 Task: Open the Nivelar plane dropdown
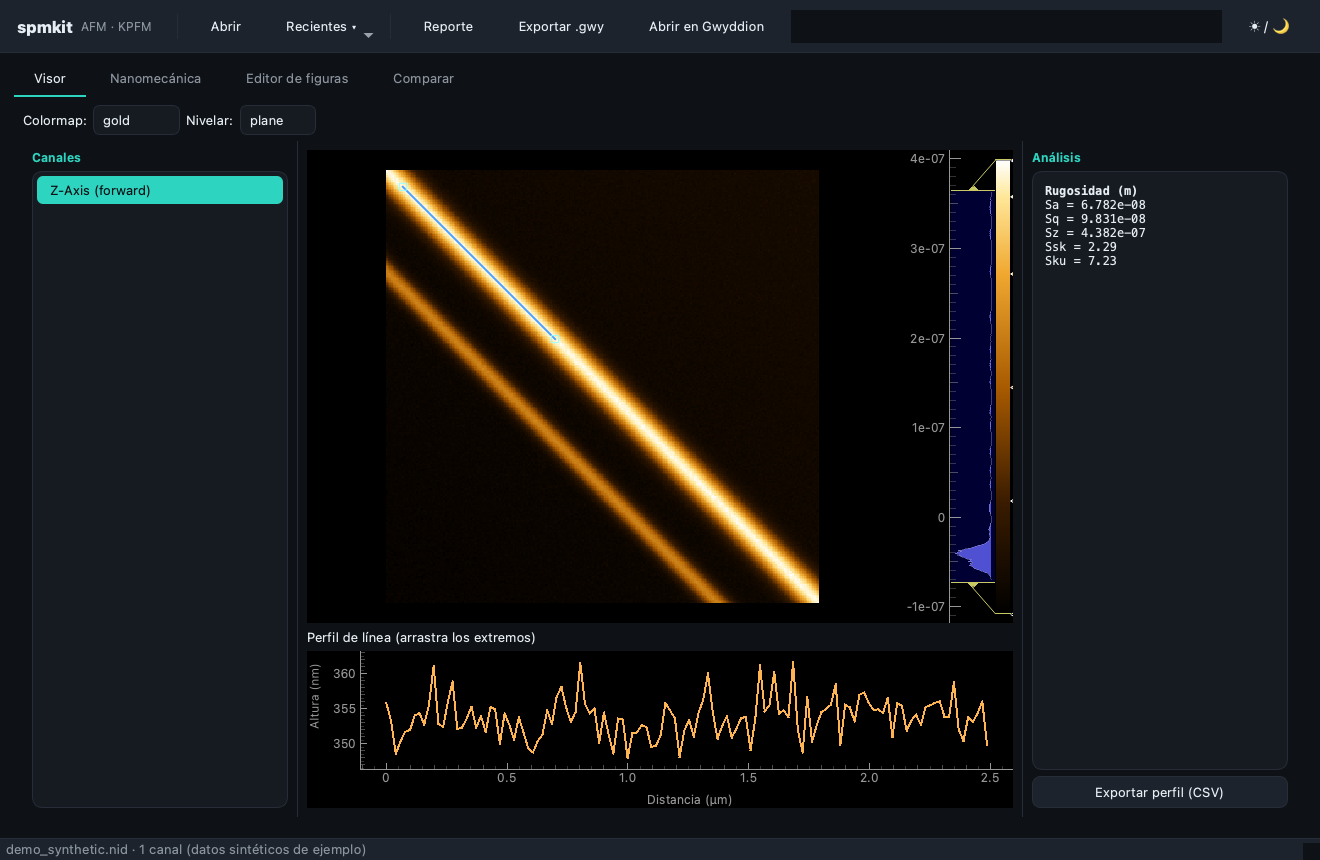click(x=278, y=120)
